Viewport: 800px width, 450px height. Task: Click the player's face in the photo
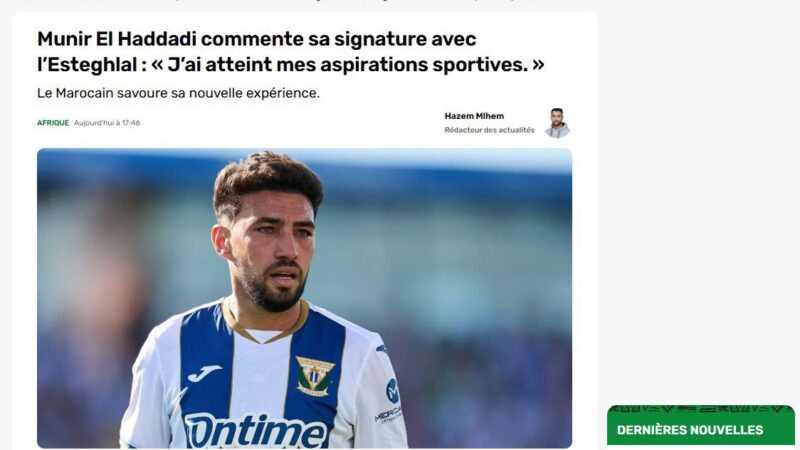tap(272, 247)
